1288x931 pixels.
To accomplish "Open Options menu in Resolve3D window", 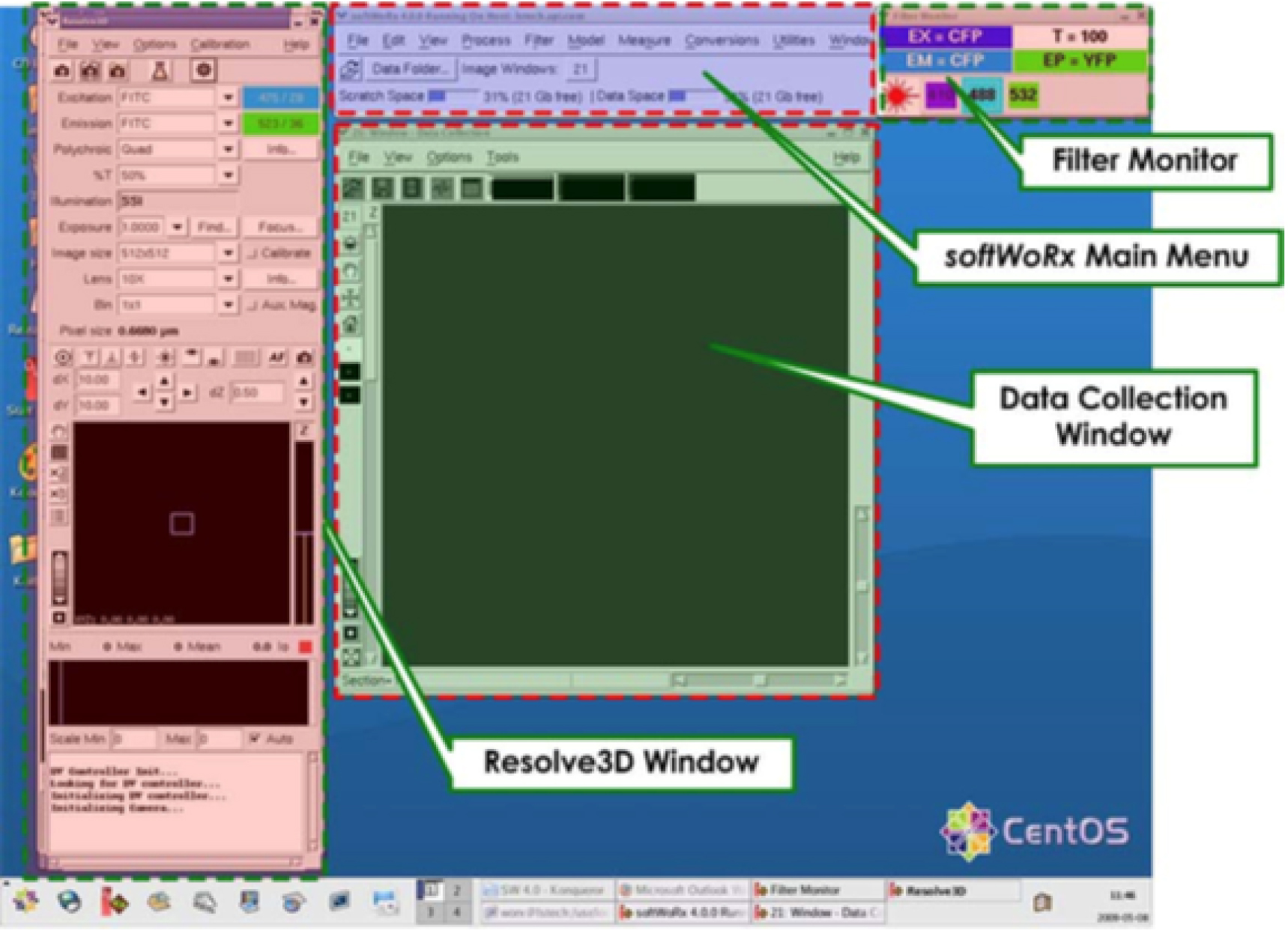I will click(154, 44).
